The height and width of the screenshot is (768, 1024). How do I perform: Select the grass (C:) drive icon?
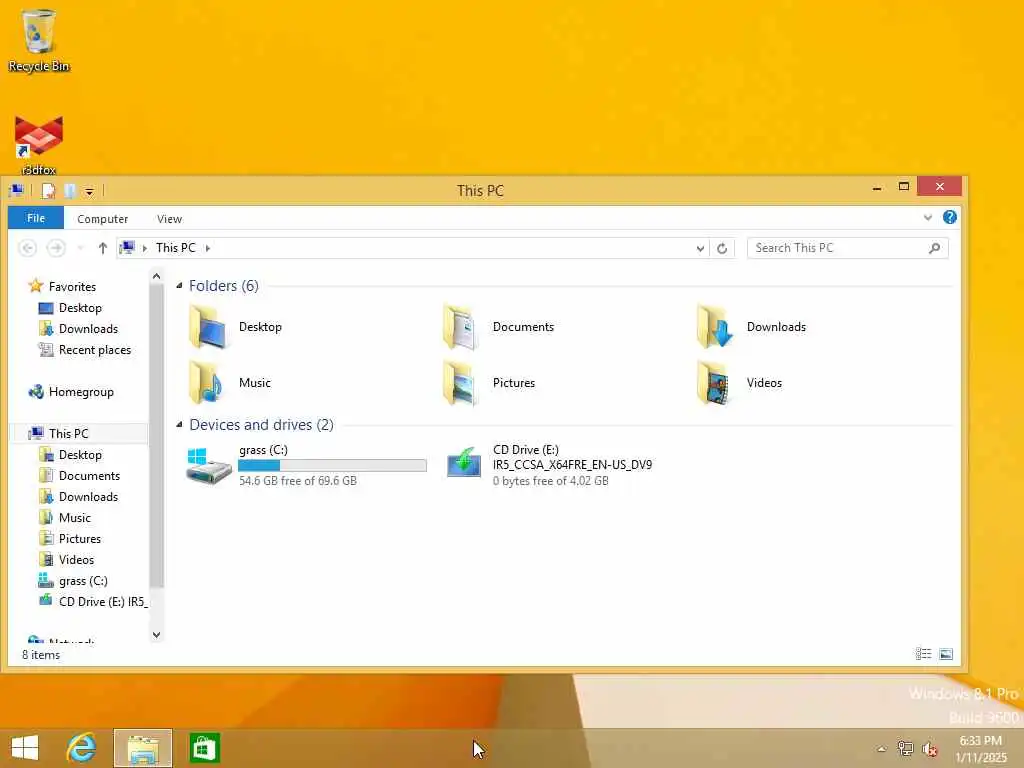tap(209, 466)
